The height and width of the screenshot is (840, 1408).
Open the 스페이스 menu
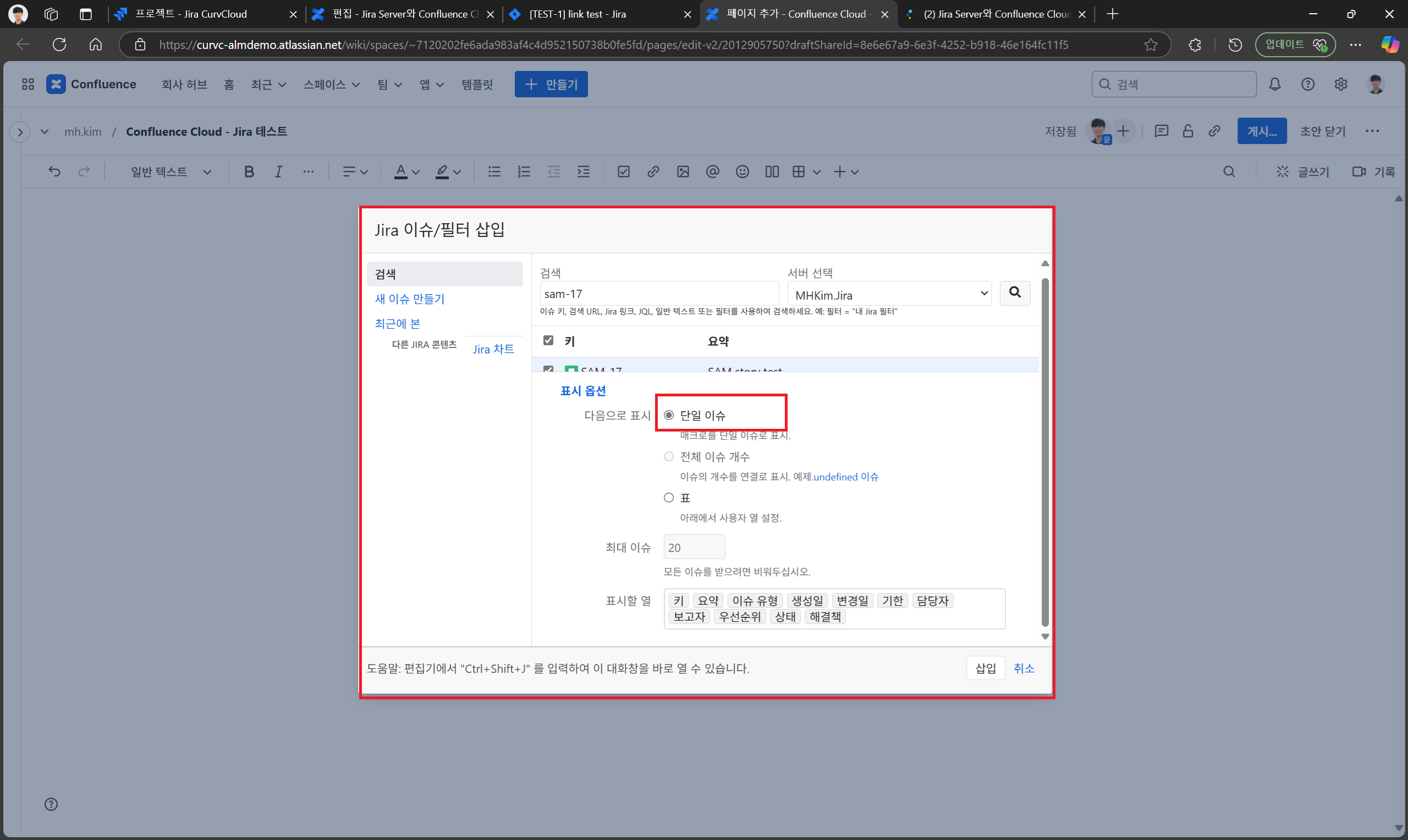click(332, 84)
